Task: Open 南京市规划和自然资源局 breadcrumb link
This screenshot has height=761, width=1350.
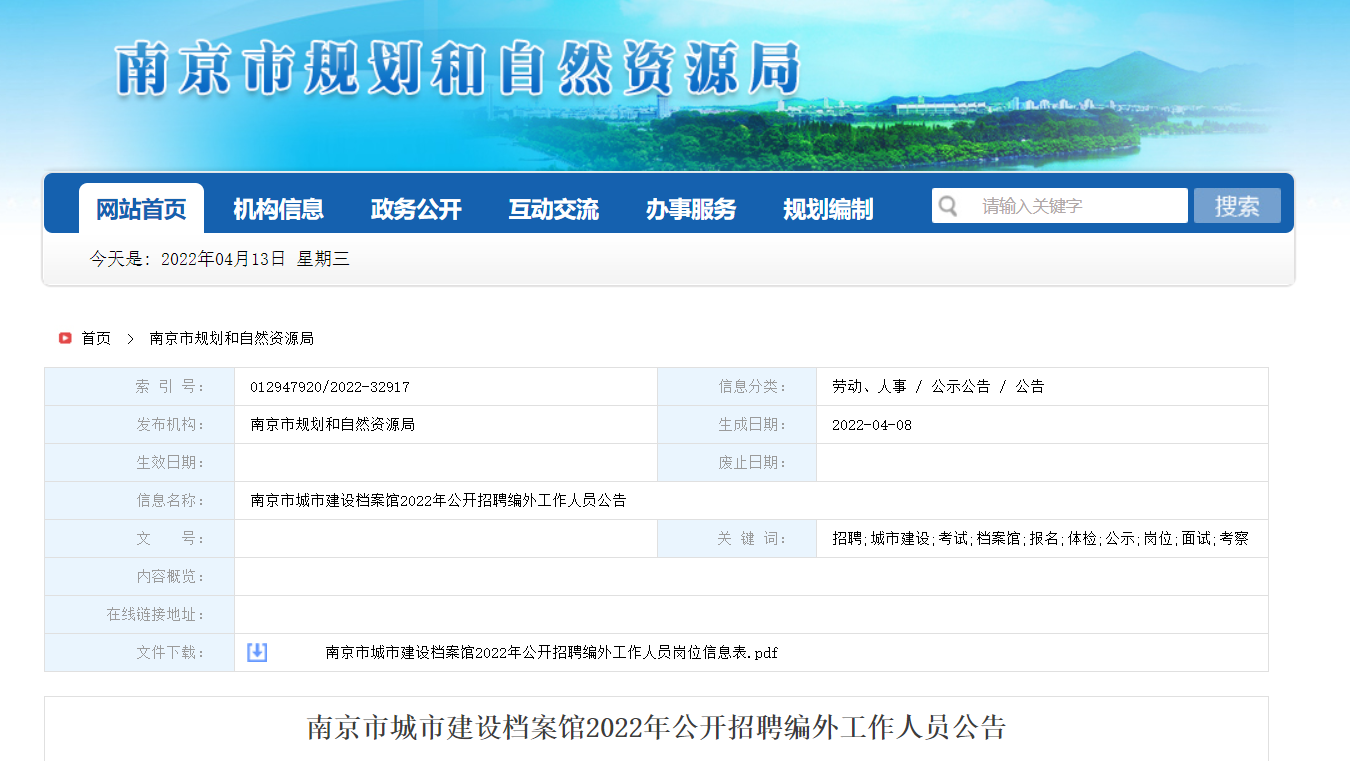Action: (x=232, y=339)
